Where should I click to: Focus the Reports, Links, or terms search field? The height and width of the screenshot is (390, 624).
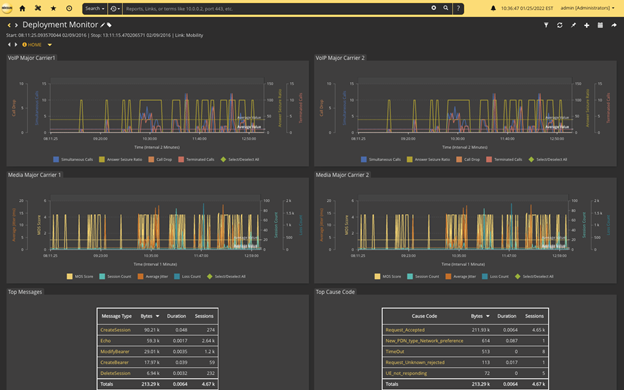277,8
